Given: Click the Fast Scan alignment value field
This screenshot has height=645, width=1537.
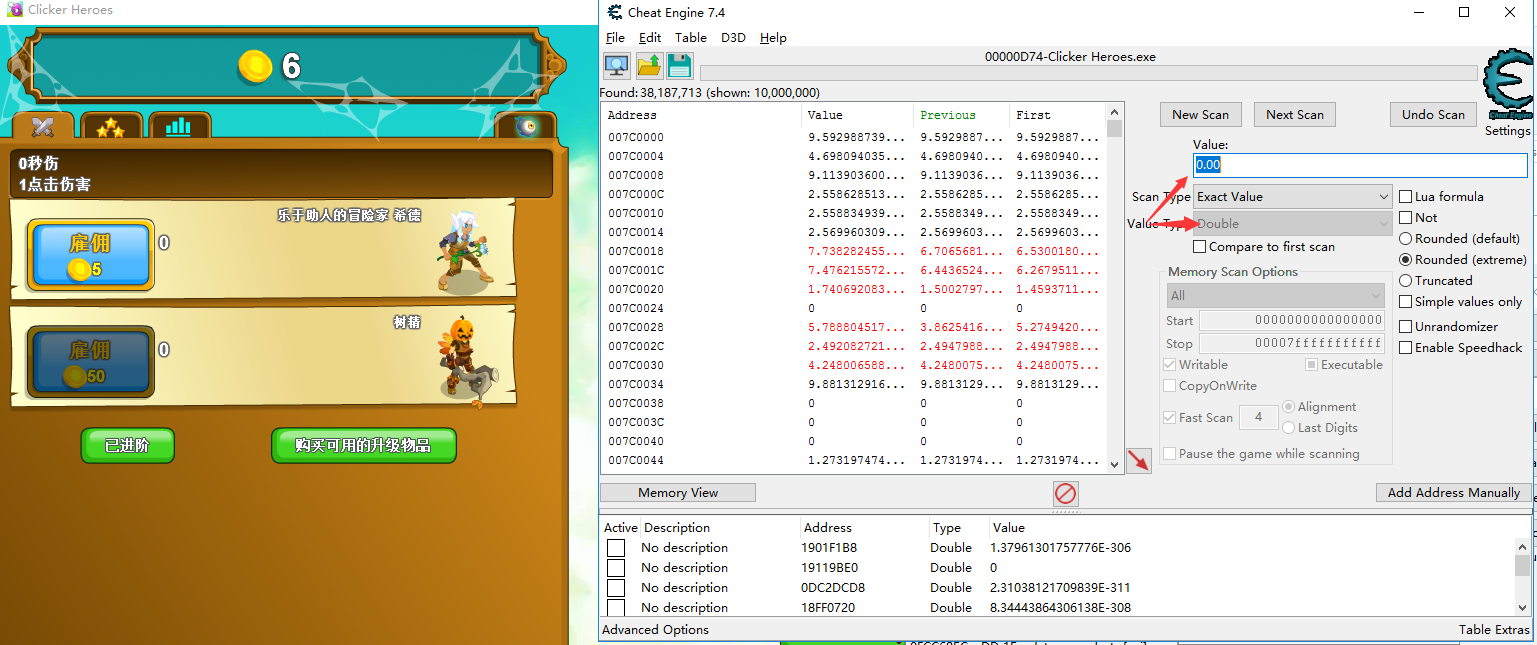Looking at the screenshot, I should click(x=1258, y=418).
